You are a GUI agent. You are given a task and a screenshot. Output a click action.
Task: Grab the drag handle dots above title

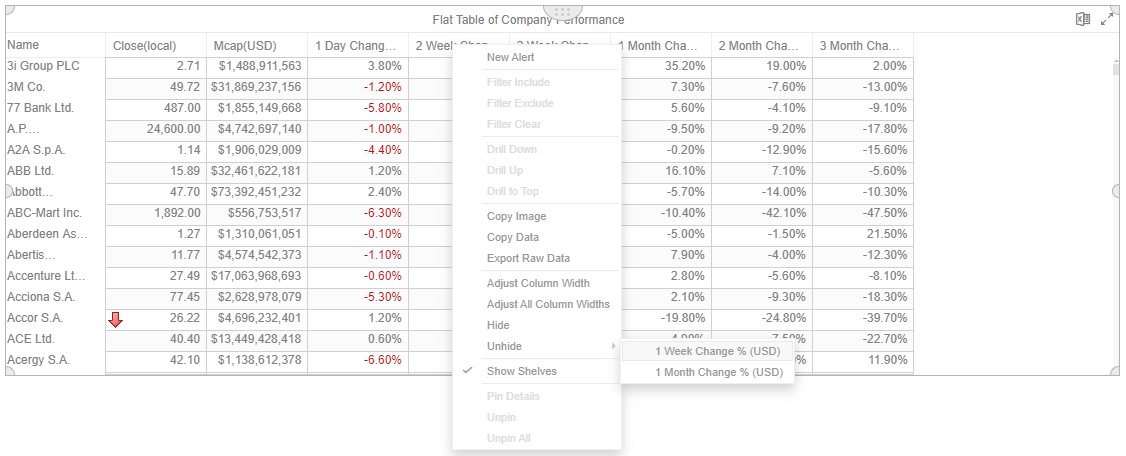563,11
